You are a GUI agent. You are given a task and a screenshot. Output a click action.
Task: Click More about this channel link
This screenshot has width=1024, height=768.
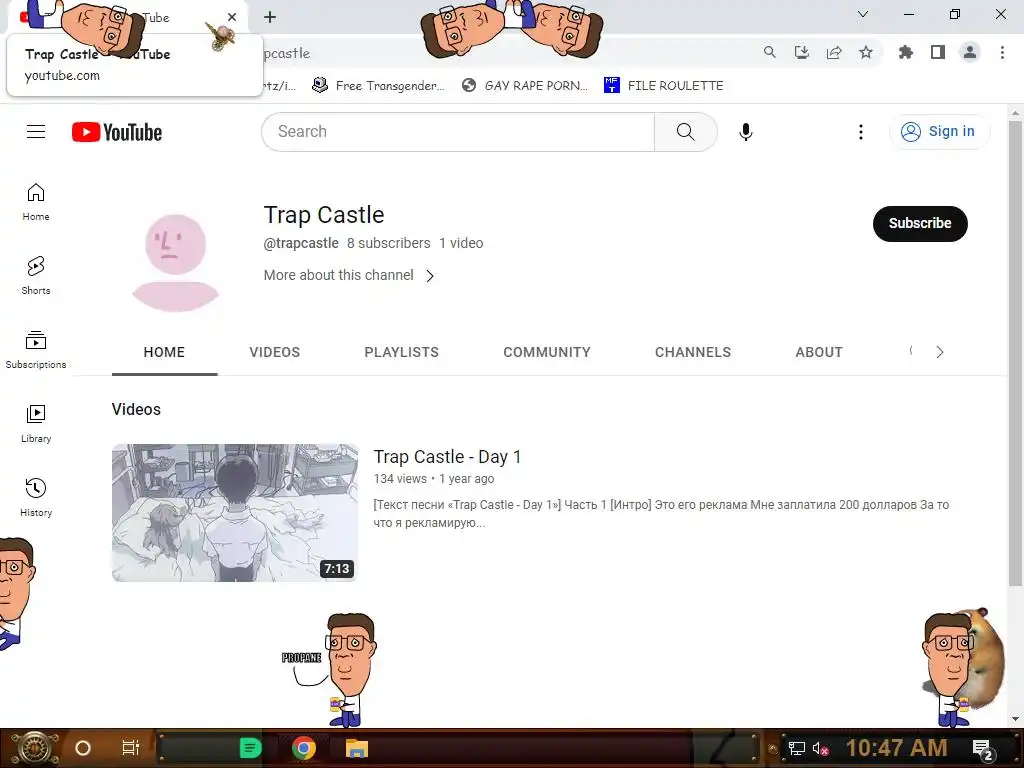click(x=338, y=275)
